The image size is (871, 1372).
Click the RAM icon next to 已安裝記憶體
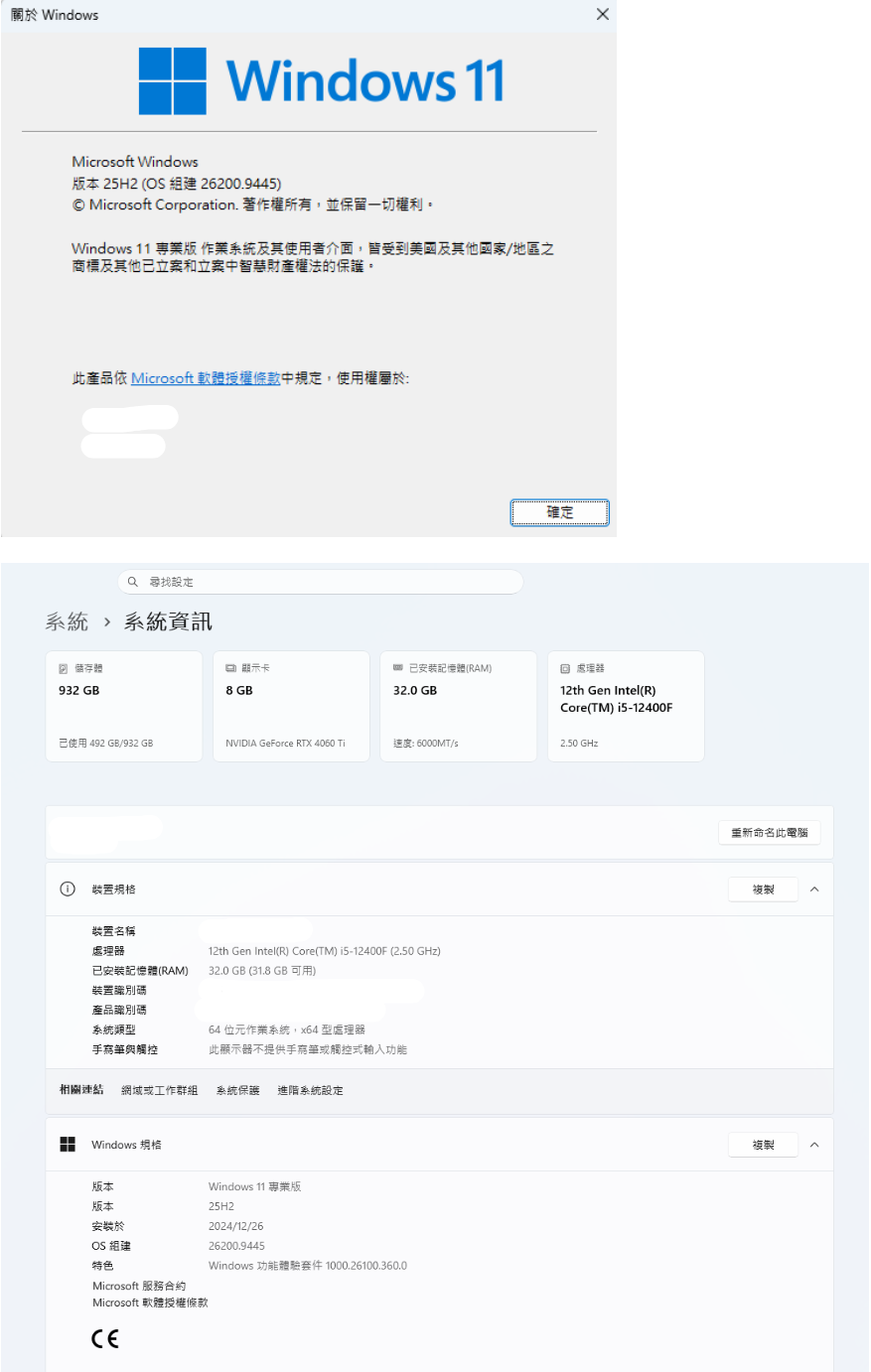398,668
